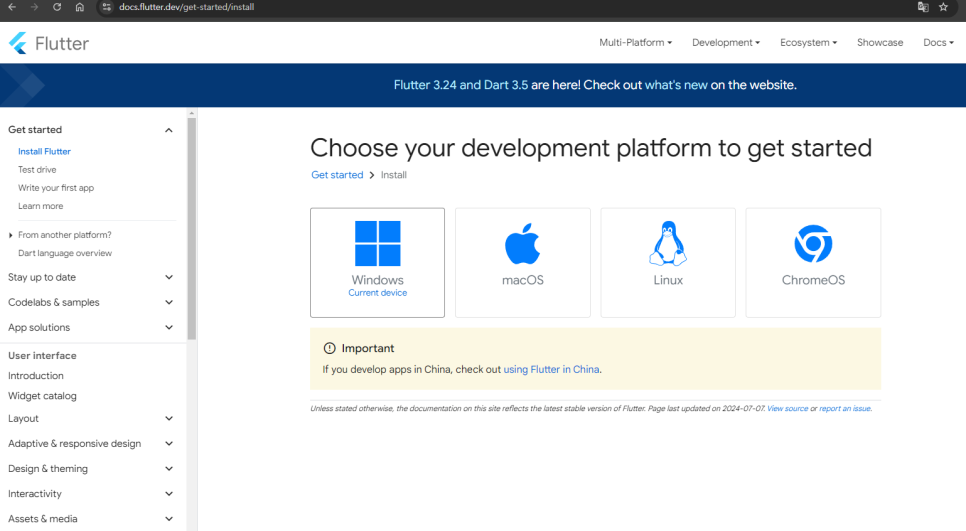Image resolution: width=966 pixels, height=531 pixels.
Task: Bookmark page with star icon
Action: 943,7
